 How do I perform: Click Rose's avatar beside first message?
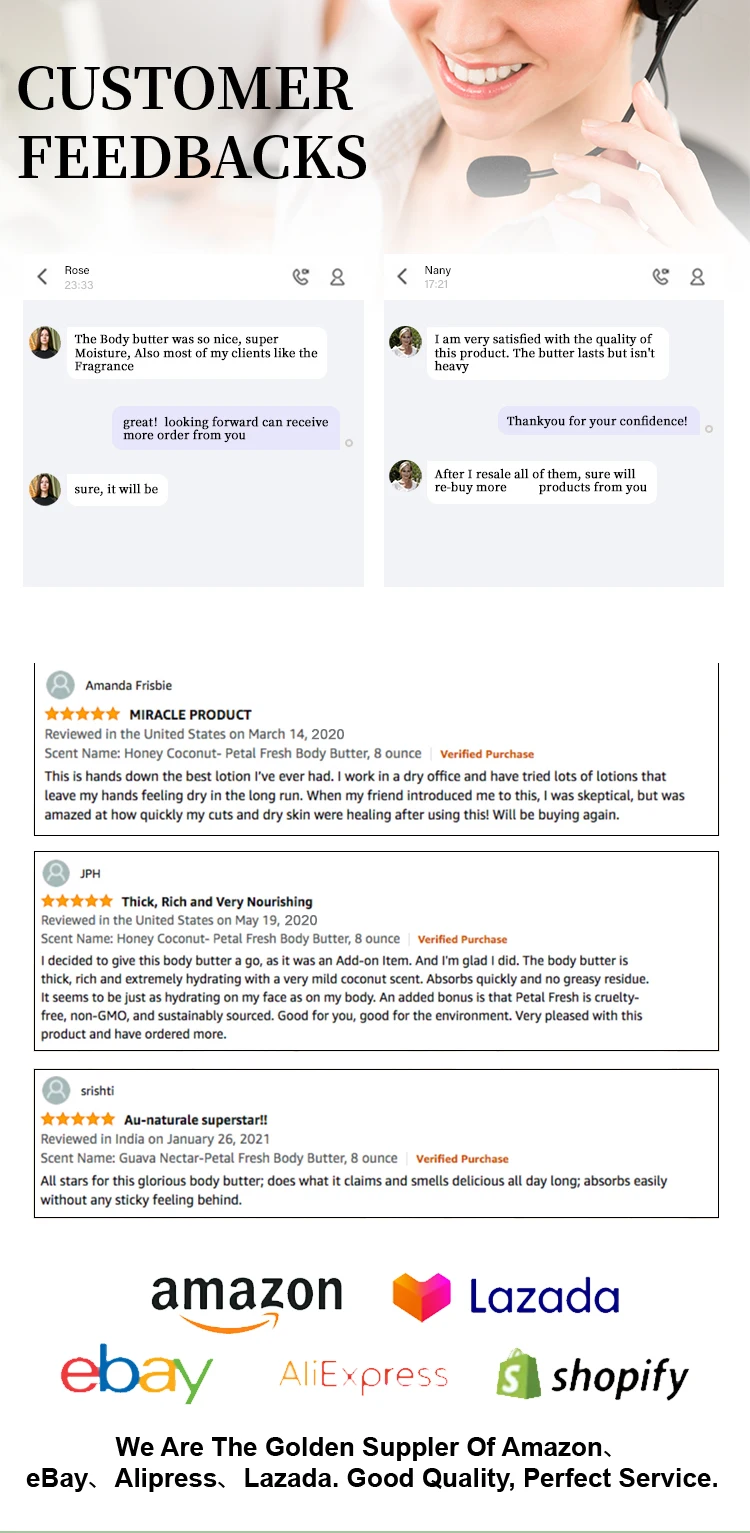[45, 342]
